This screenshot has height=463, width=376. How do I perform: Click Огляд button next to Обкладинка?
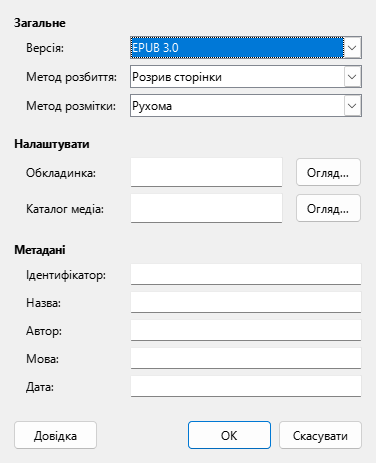point(328,172)
